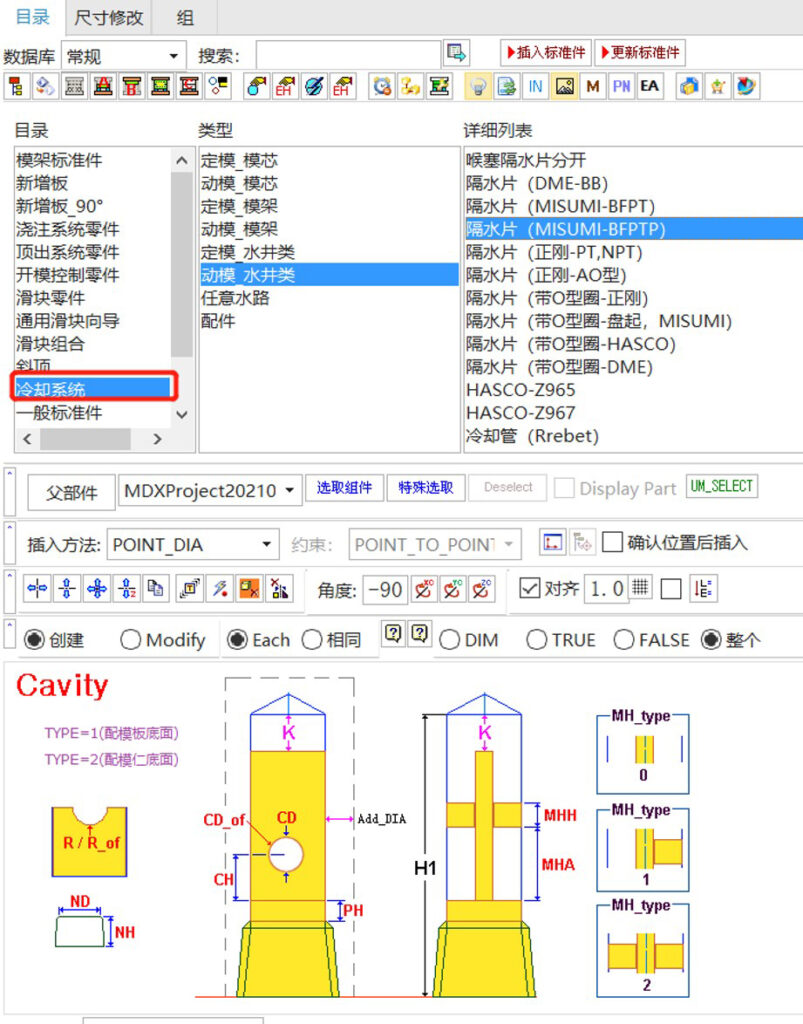Collapse the parent part panel row expander
Image resolution: width=803 pixels, height=1024 pixels.
pos(10,492)
